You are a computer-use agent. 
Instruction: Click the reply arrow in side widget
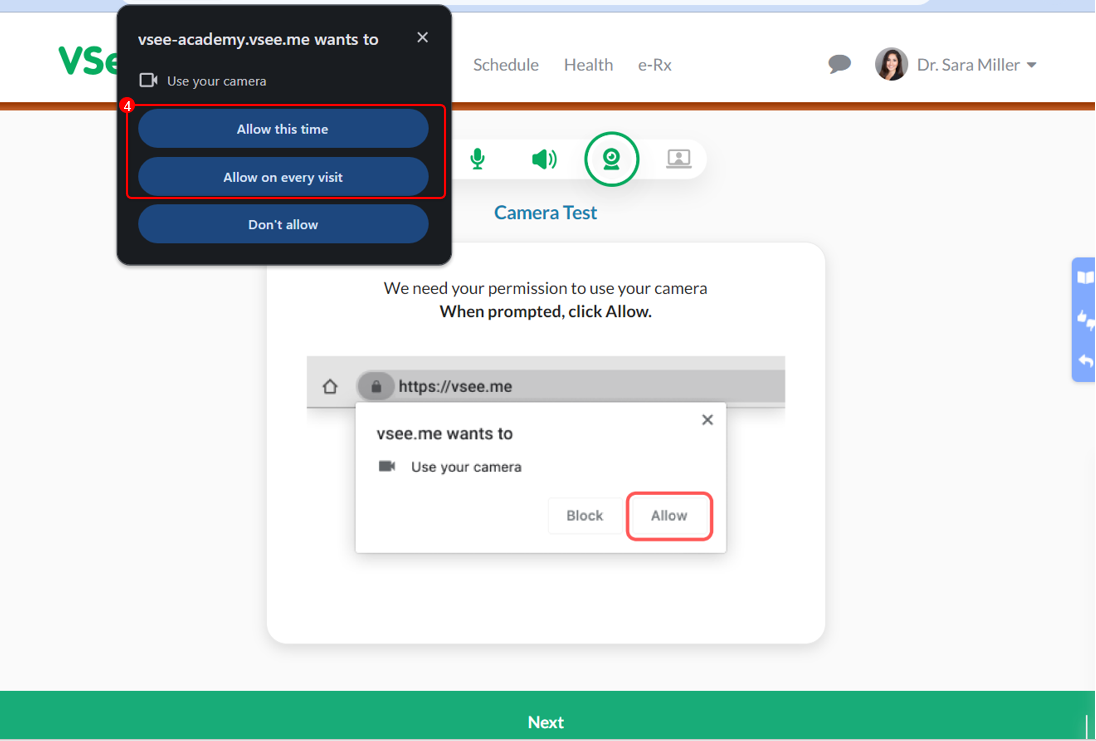(1084, 361)
